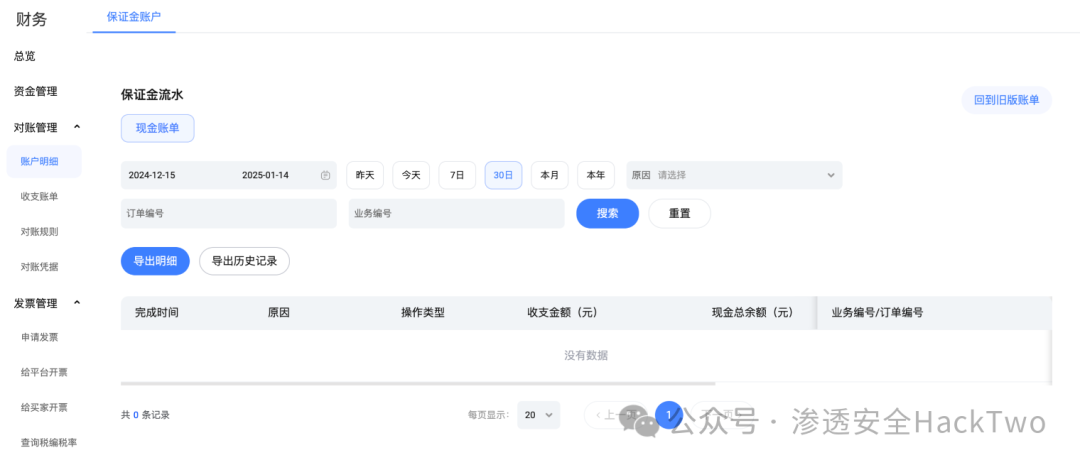Click the 重置 button
1080x465 pixels.
[680, 214]
